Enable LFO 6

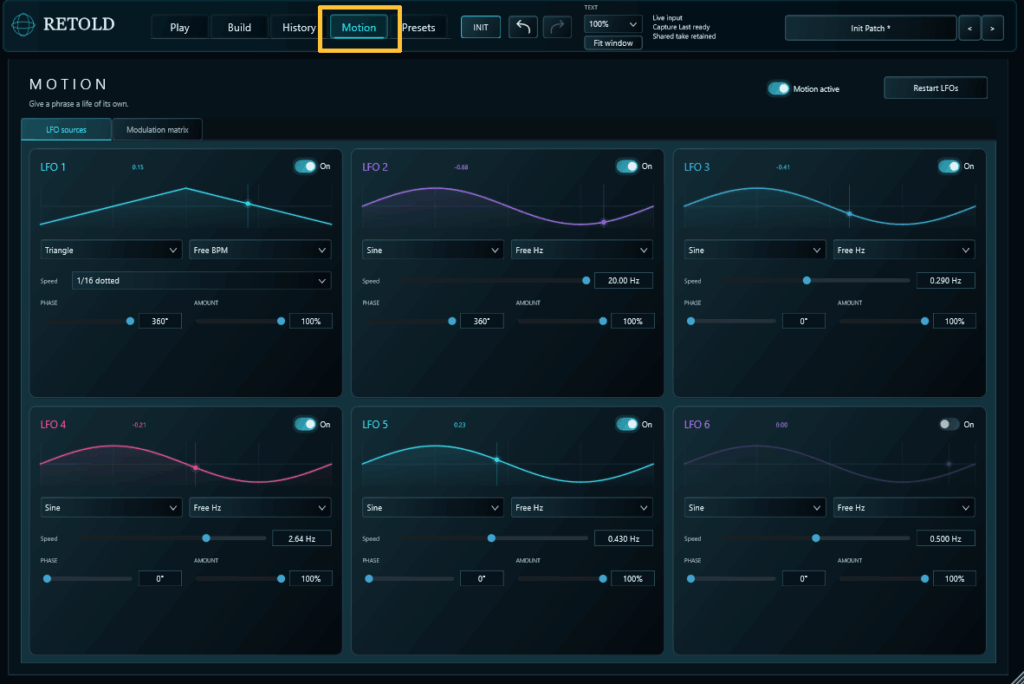(x=949, y=425)
